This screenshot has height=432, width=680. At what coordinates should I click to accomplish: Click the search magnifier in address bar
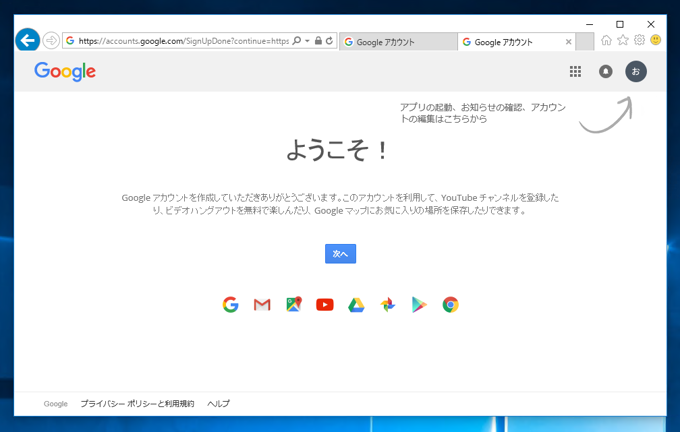pyautogui.click(x=297, y=41)
